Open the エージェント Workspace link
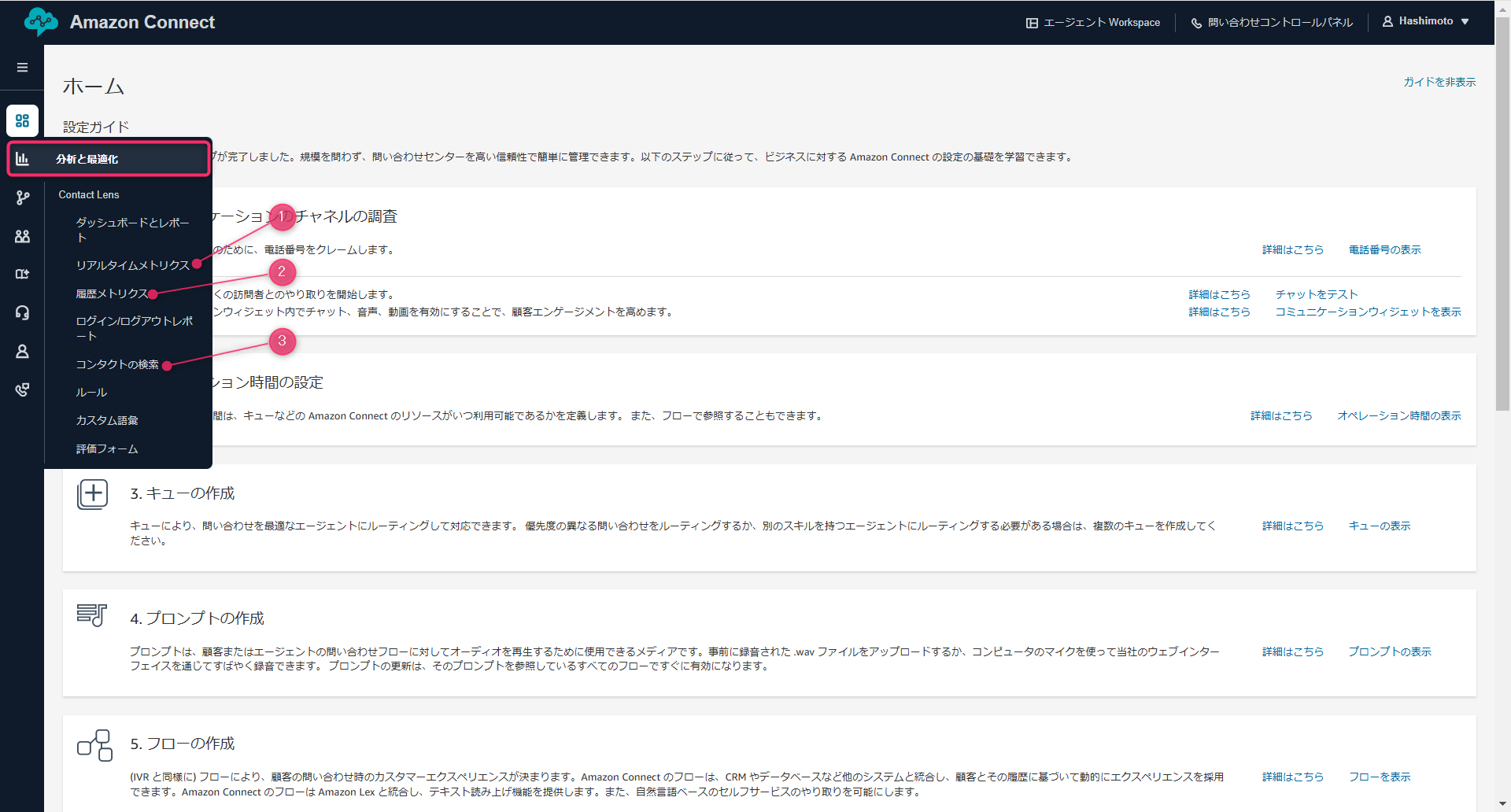The height and width of the screenshot is (812, 1511). [1093, 22]
